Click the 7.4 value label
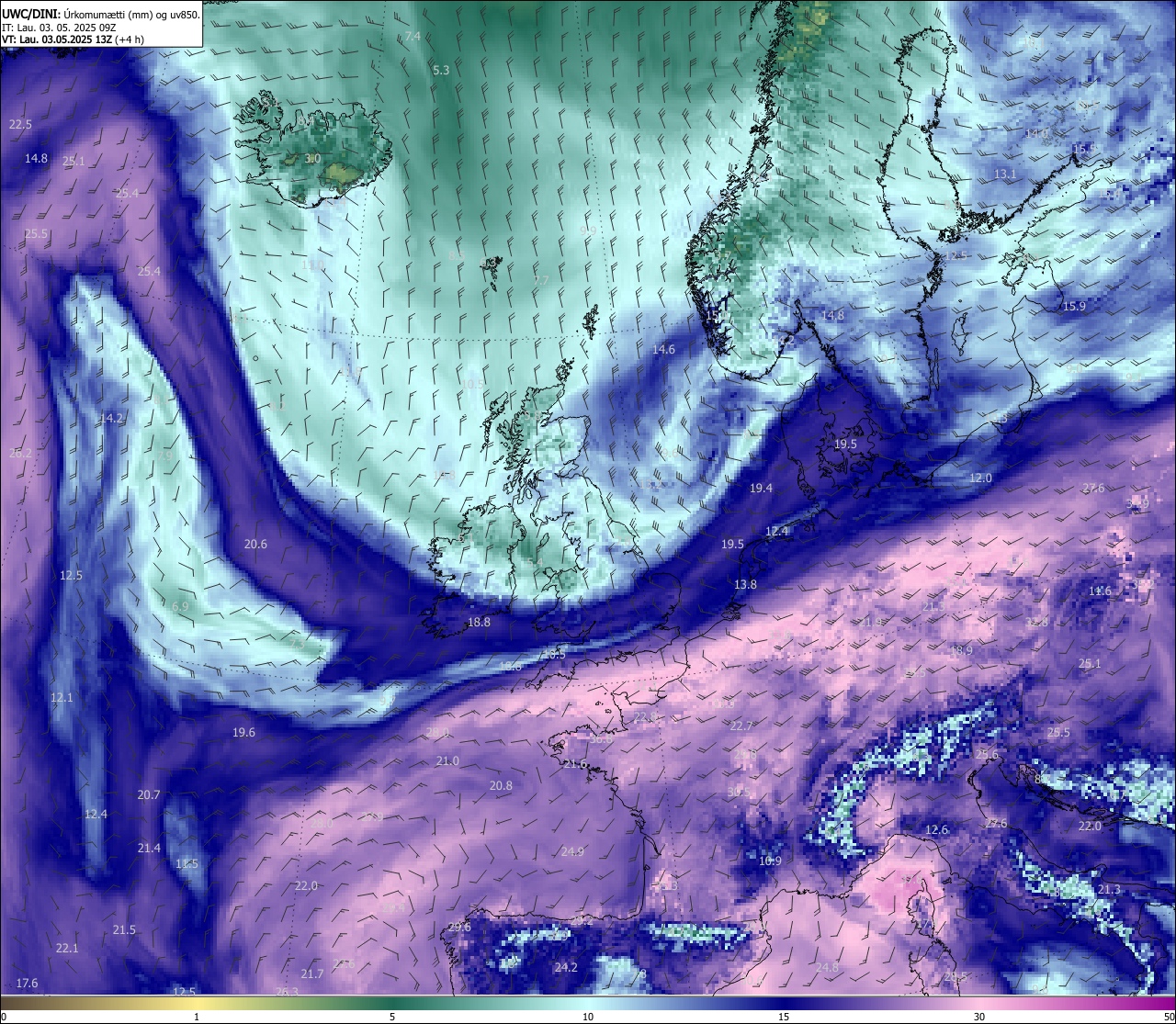The height and width of the screenshot is (1024, 1176). click(x=413, y=36)
